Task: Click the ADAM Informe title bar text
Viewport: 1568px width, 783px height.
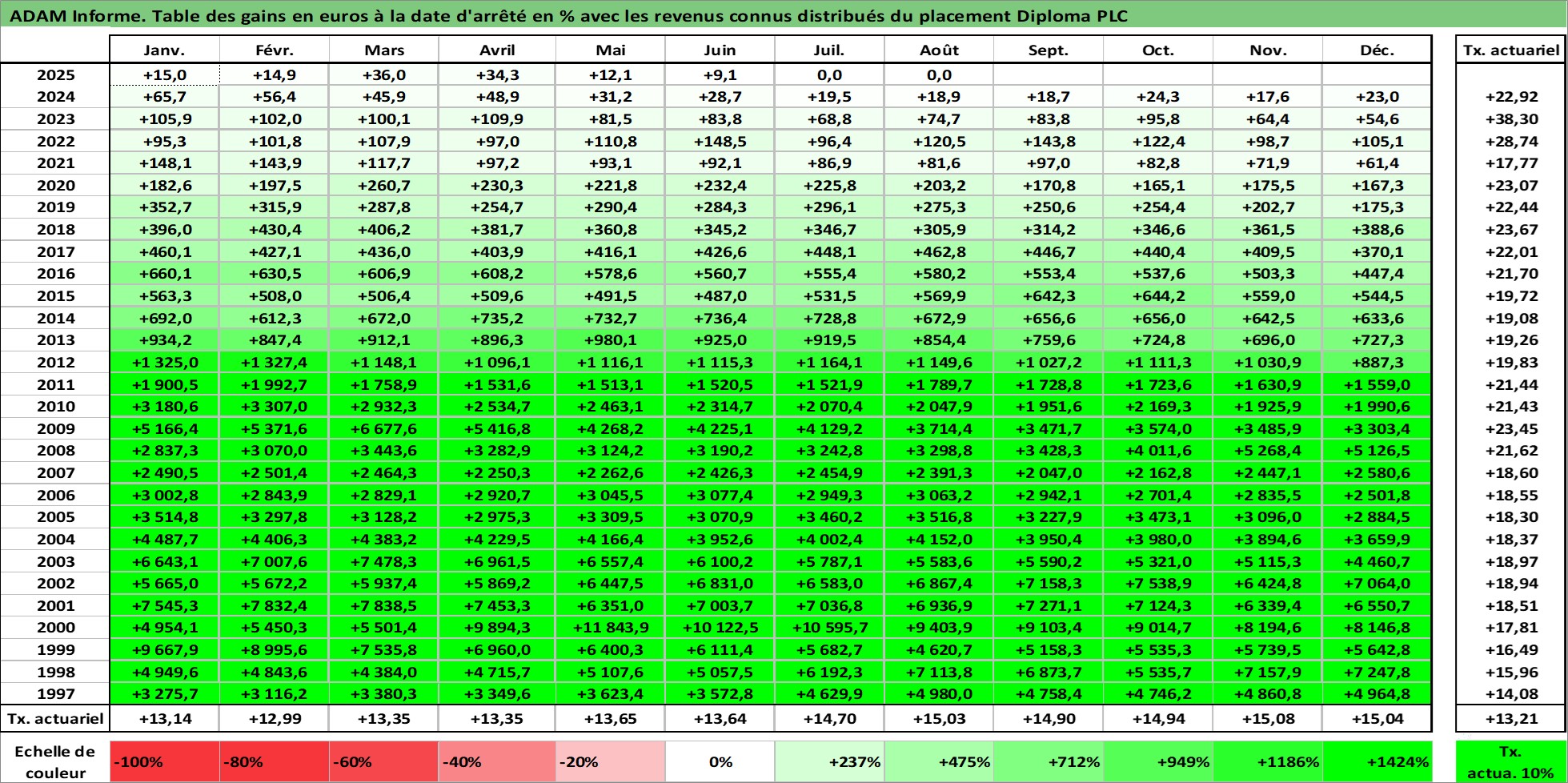Action: tap(568, 16)
